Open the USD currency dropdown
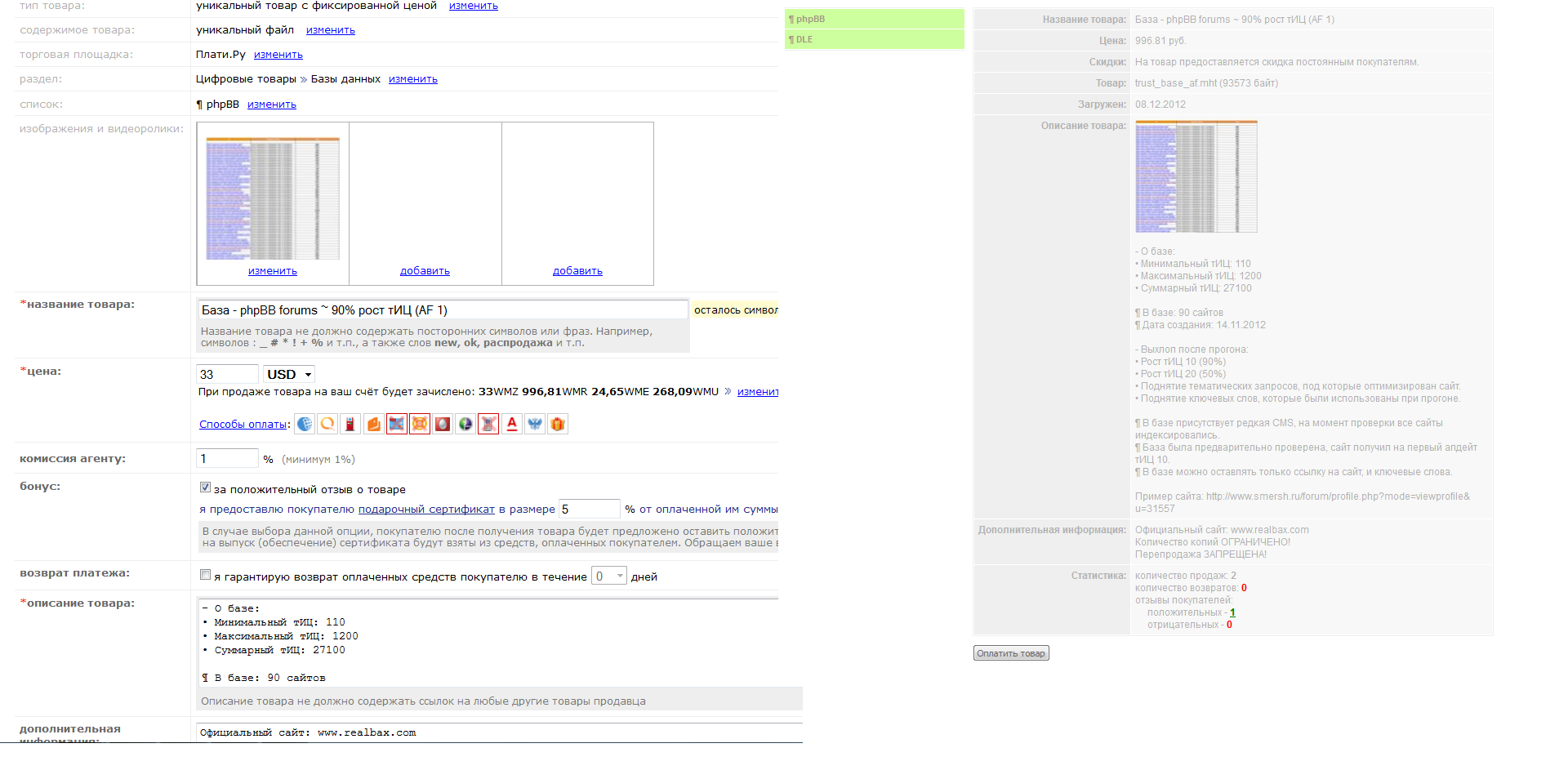1568x779 pixels. point(289,374)
